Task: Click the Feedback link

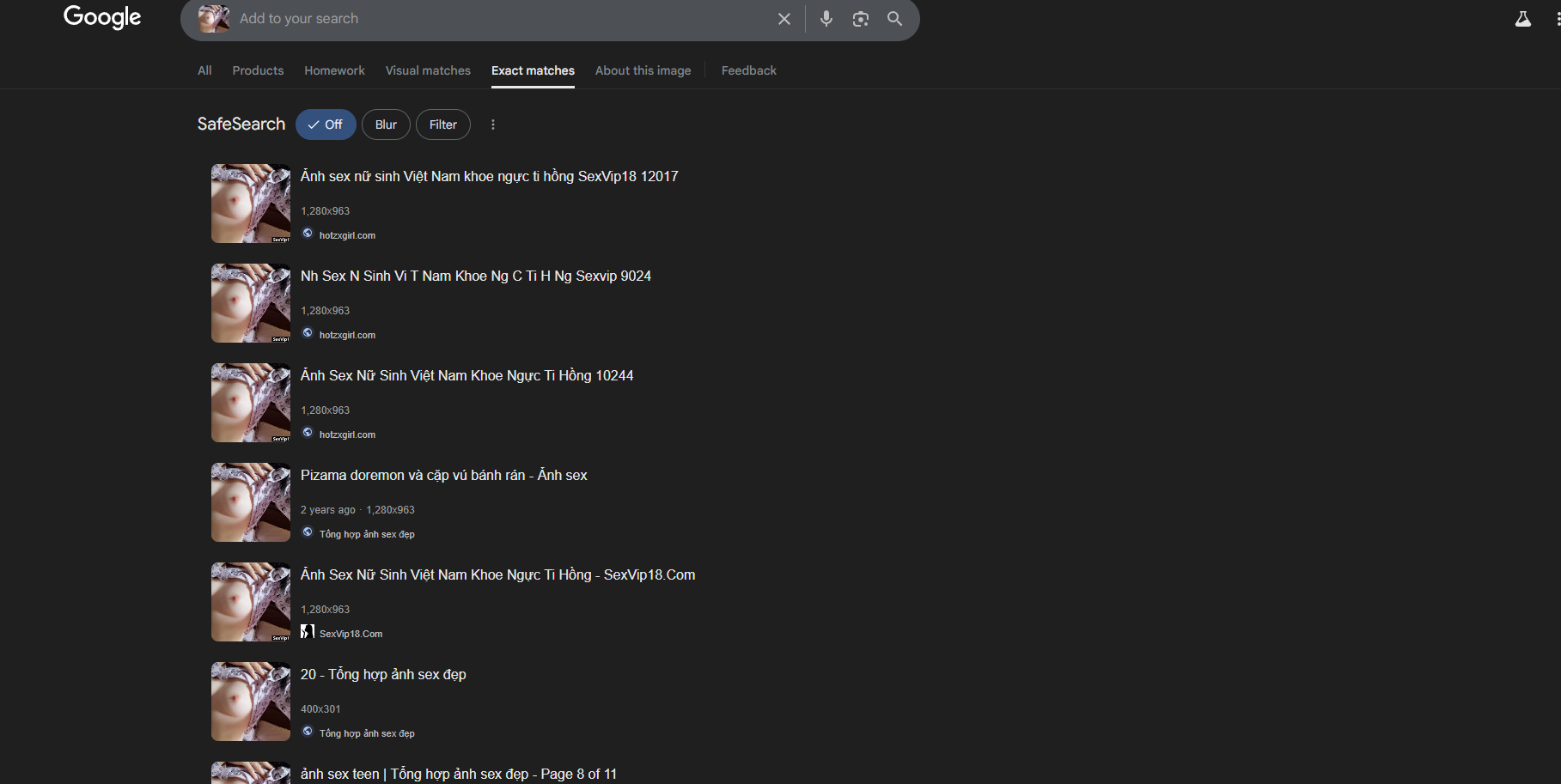Action: pyautogui.click(x=748, y=70)
